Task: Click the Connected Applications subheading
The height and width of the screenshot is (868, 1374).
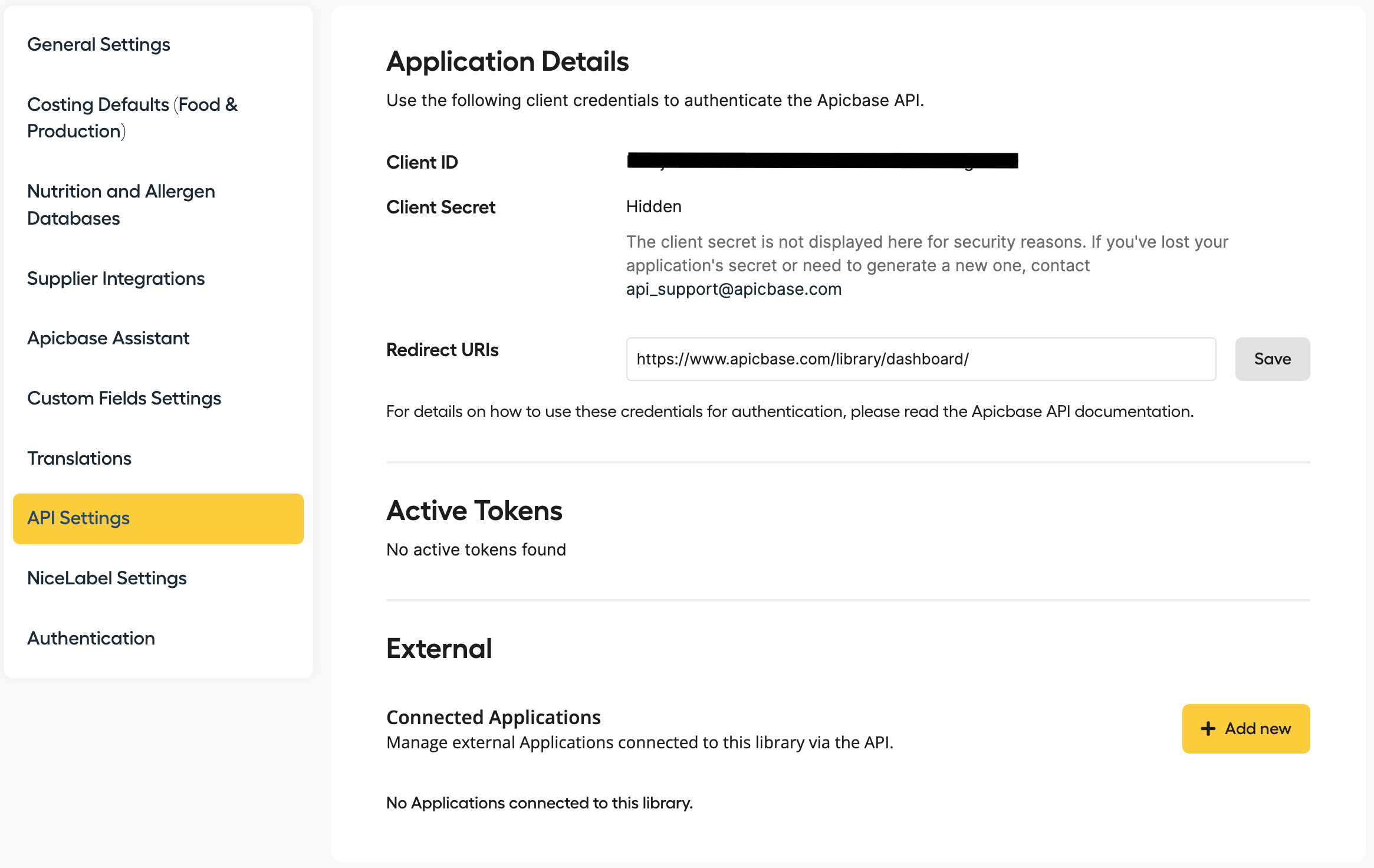Action: (493, 717)
